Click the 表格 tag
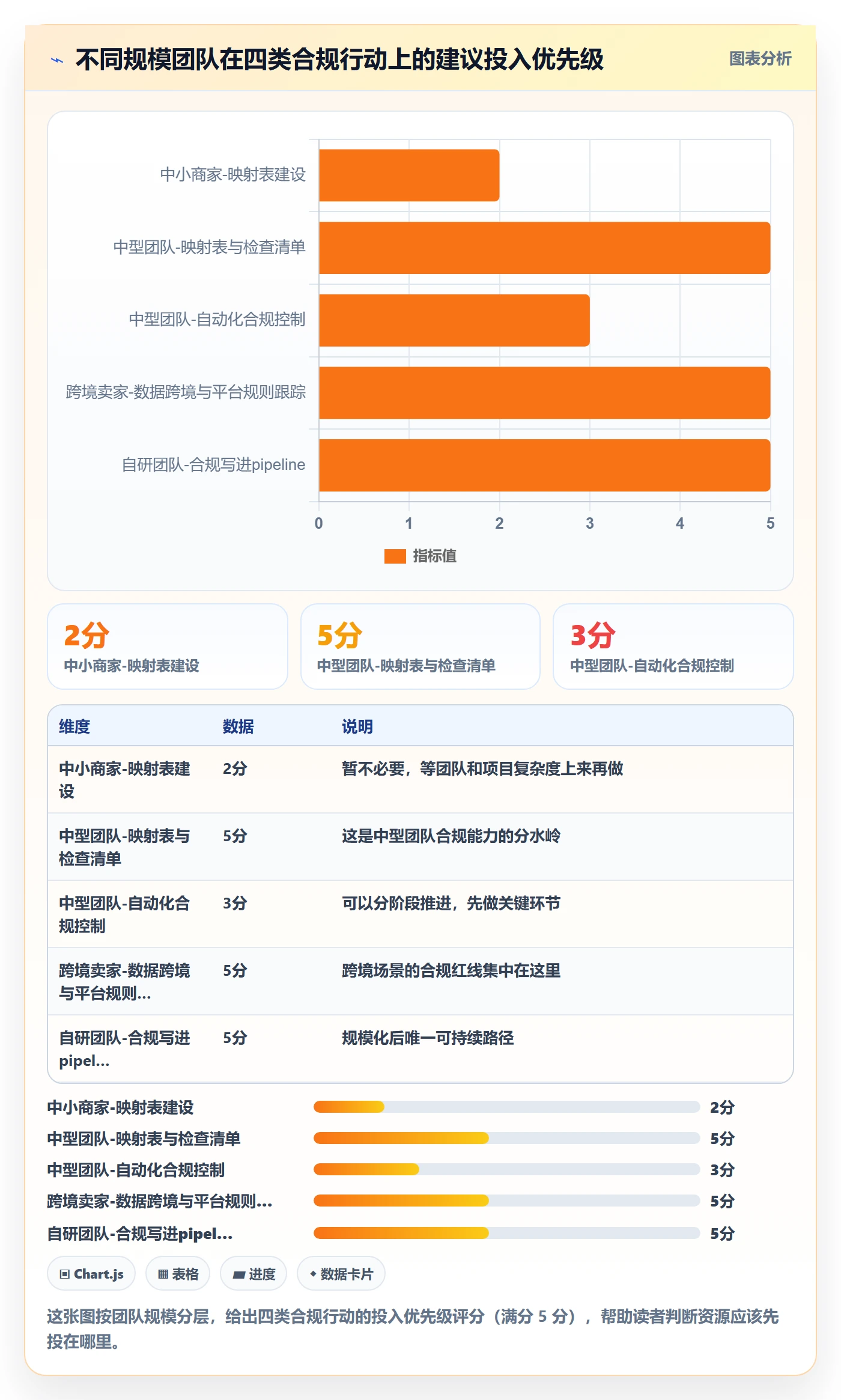The width and height of the screenshot is (841, 1400). coord(178,1274)
